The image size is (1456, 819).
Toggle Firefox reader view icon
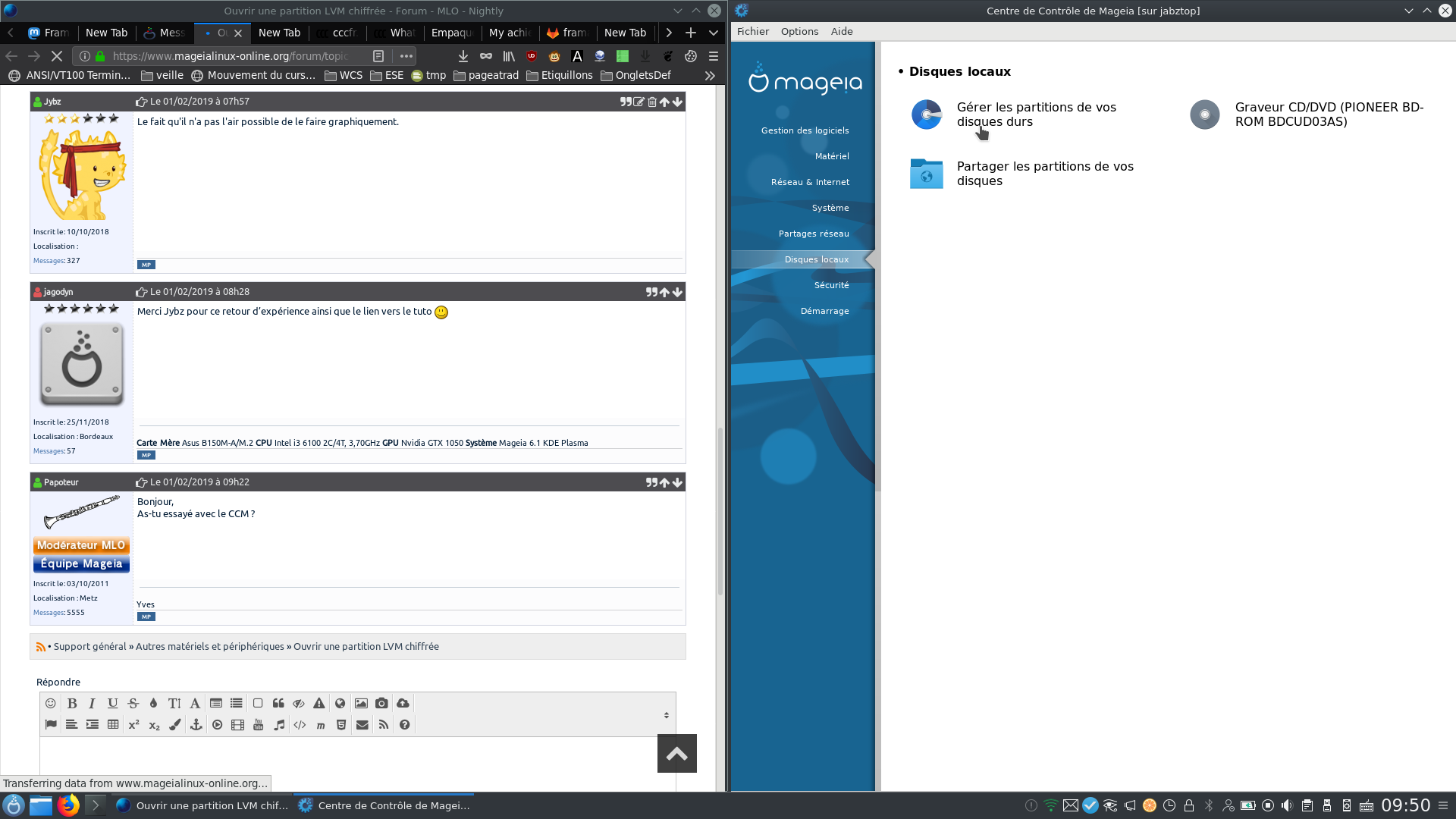378,56
